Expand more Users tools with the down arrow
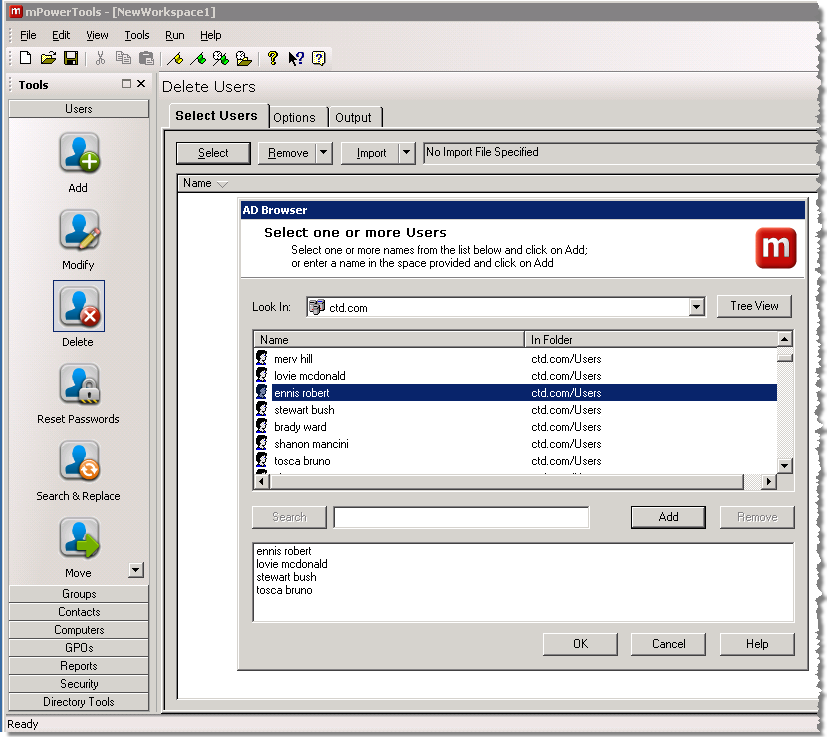 (136, 570)
